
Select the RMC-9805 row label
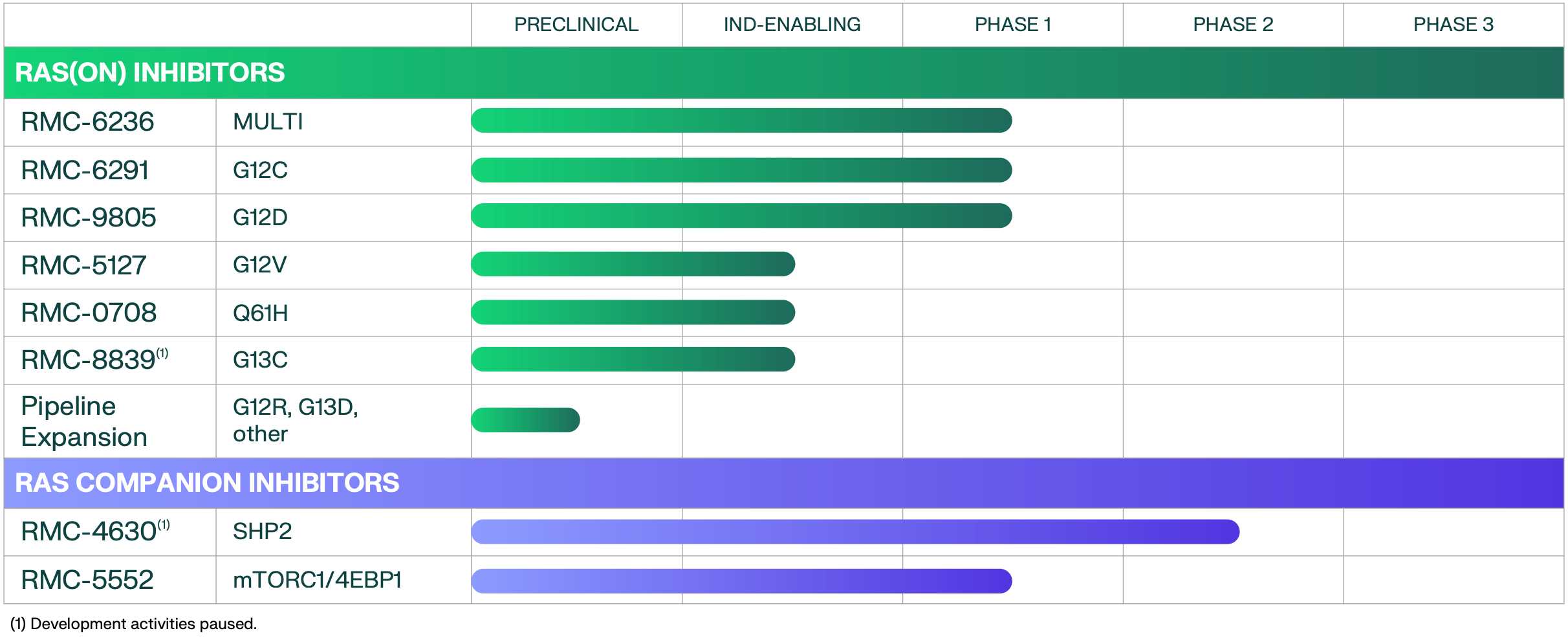tap(89, 217)
